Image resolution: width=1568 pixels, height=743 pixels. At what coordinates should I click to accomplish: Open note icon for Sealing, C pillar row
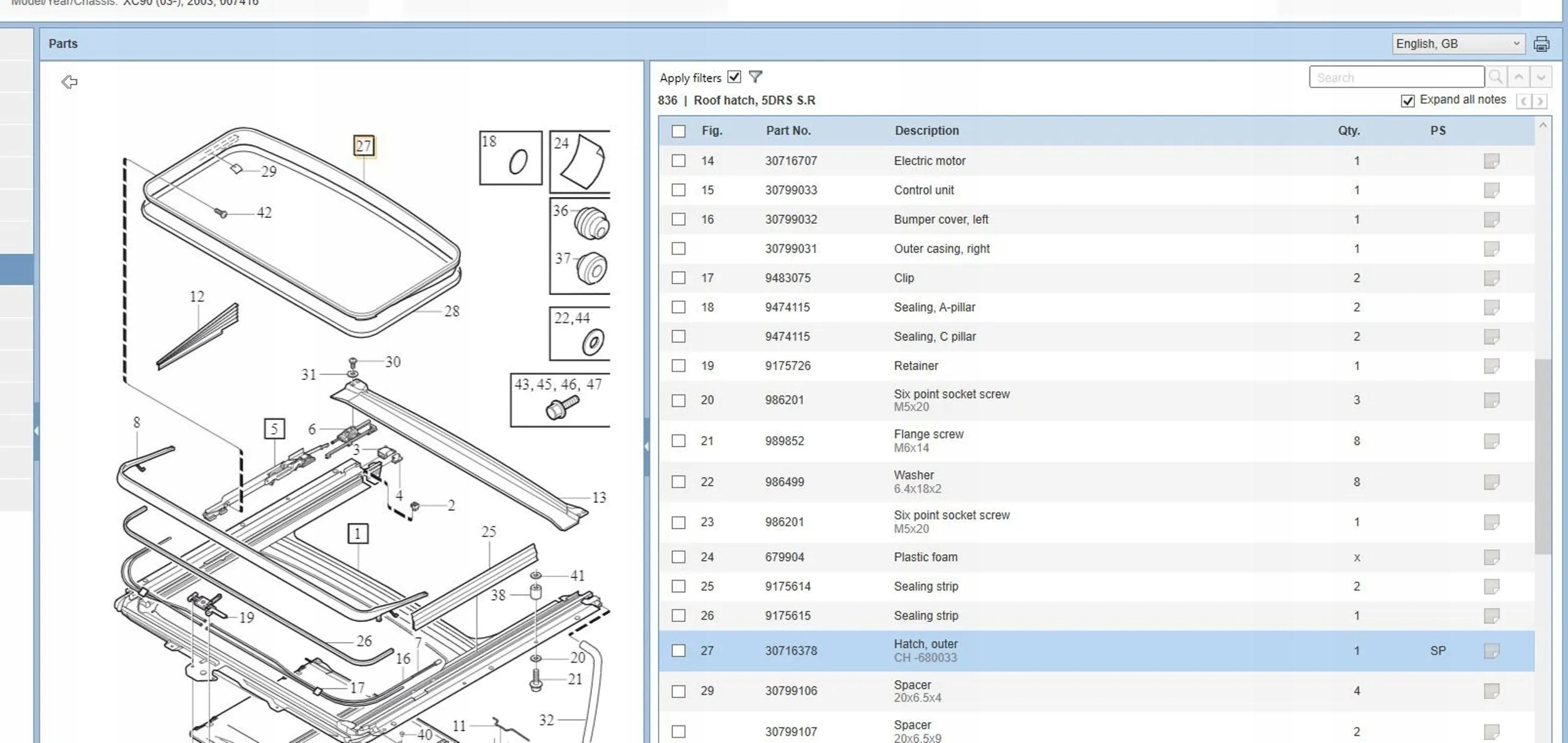1491,337
